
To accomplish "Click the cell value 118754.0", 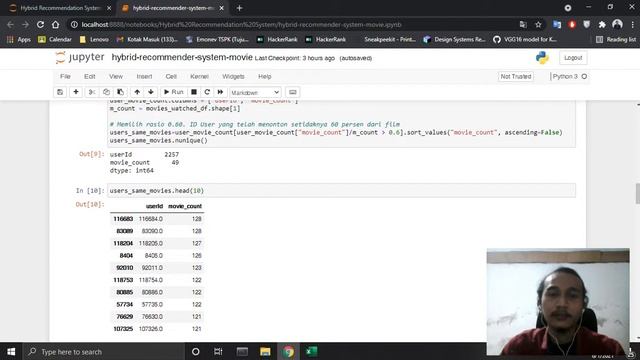I will [151, 280].
